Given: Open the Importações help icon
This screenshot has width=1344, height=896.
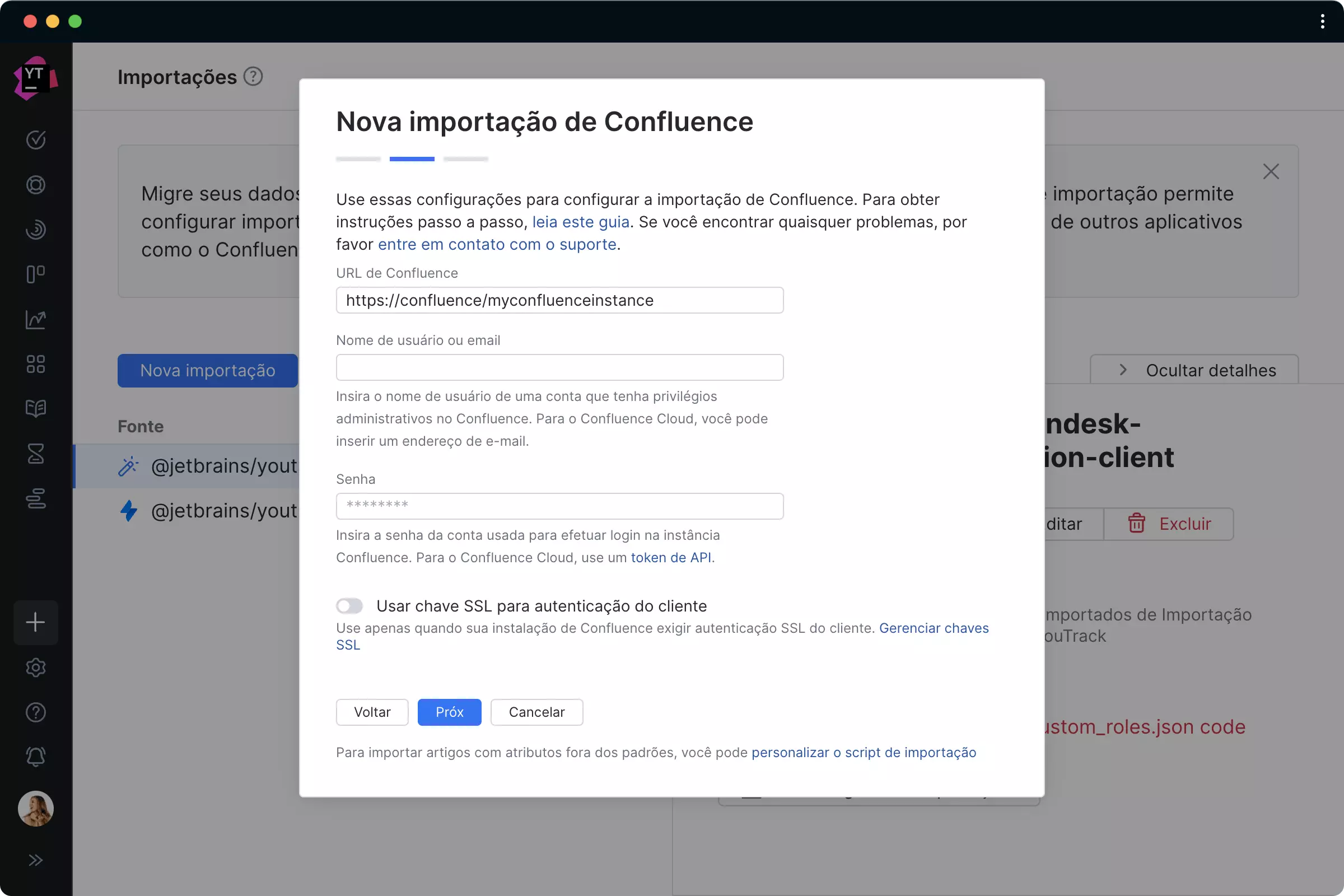Looking at the screenshot, I should [253, 76].
